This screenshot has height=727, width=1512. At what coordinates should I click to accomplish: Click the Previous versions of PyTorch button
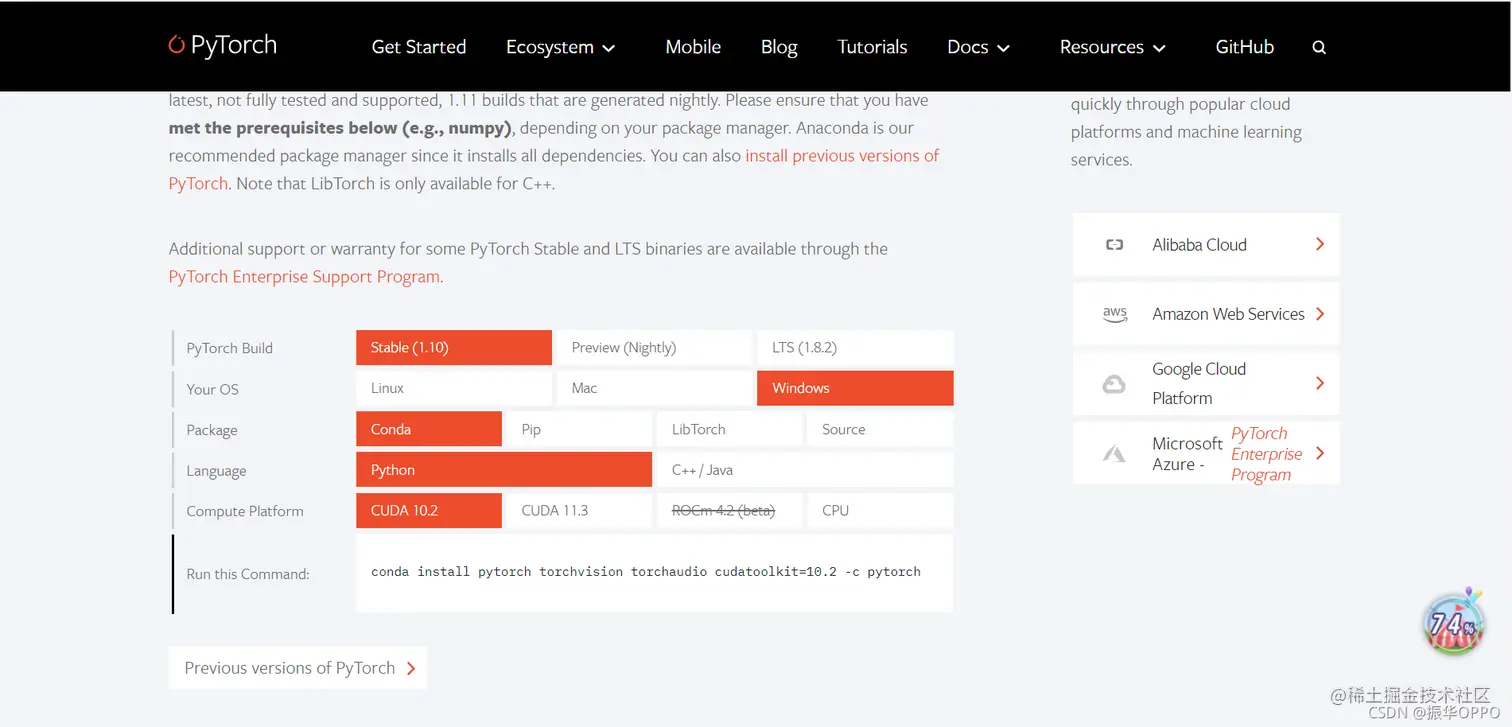click(x=298, y=668)
